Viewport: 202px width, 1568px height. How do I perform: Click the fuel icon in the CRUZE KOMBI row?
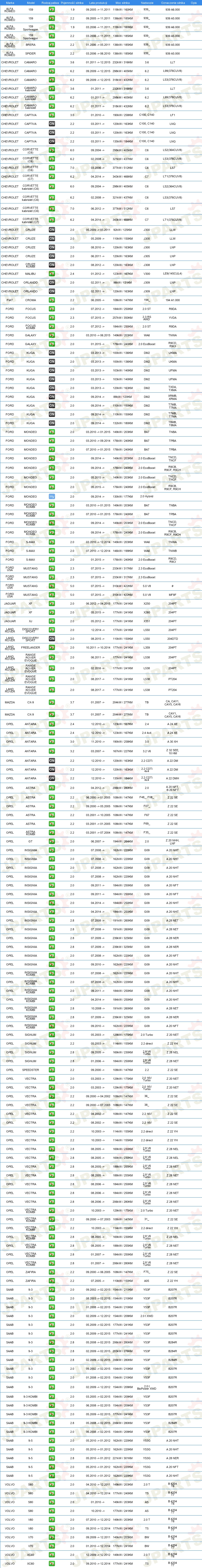(52, 265)
